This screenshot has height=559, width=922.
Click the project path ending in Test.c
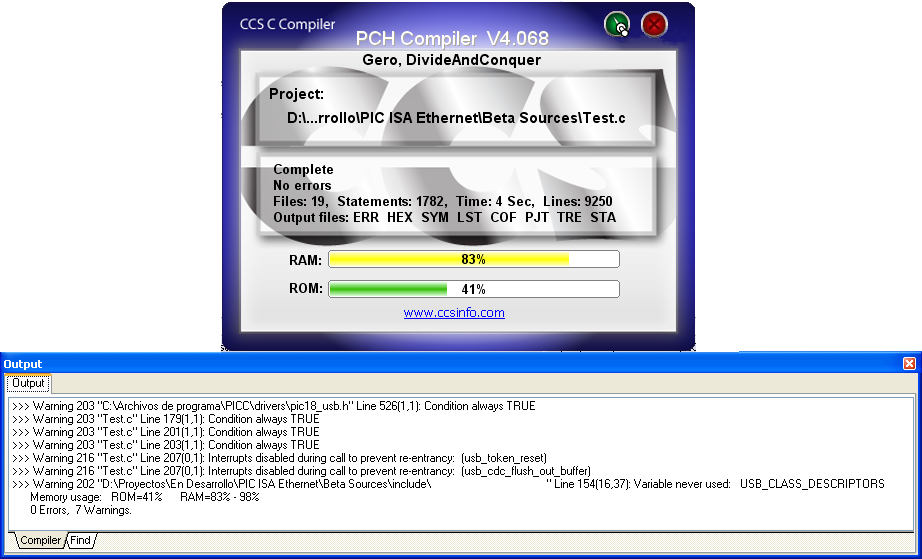[x=456, y=118]
